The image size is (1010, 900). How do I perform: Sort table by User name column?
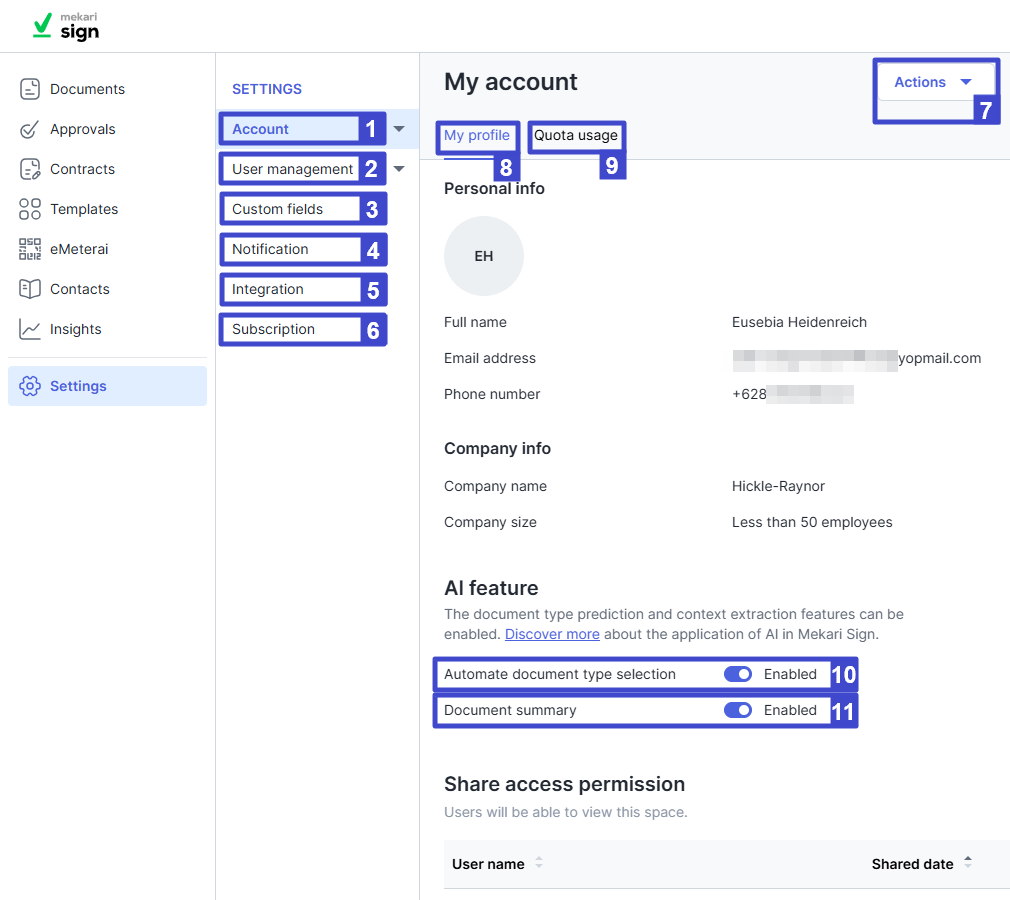pyautogui.click(x=539, y=863)
